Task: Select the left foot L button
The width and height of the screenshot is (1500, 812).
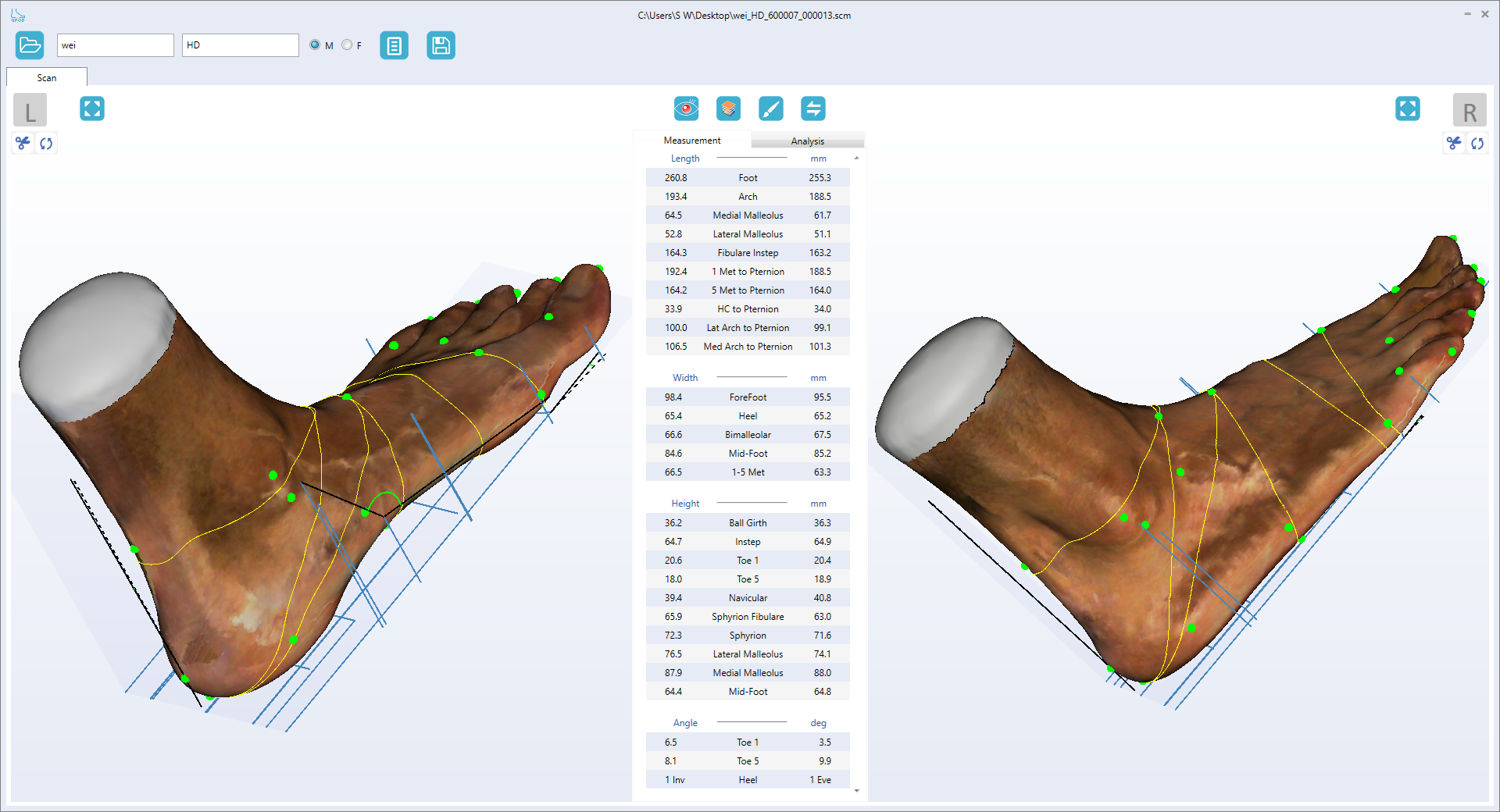Action: (30, 110)
